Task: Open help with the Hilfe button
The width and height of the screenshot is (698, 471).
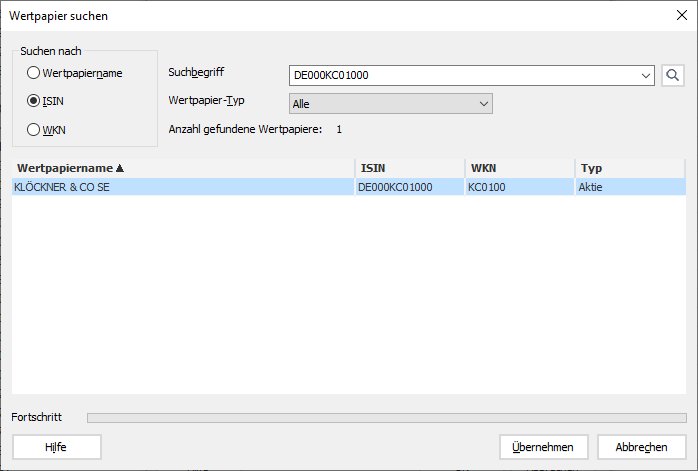Action: click(x=56, y=447)
